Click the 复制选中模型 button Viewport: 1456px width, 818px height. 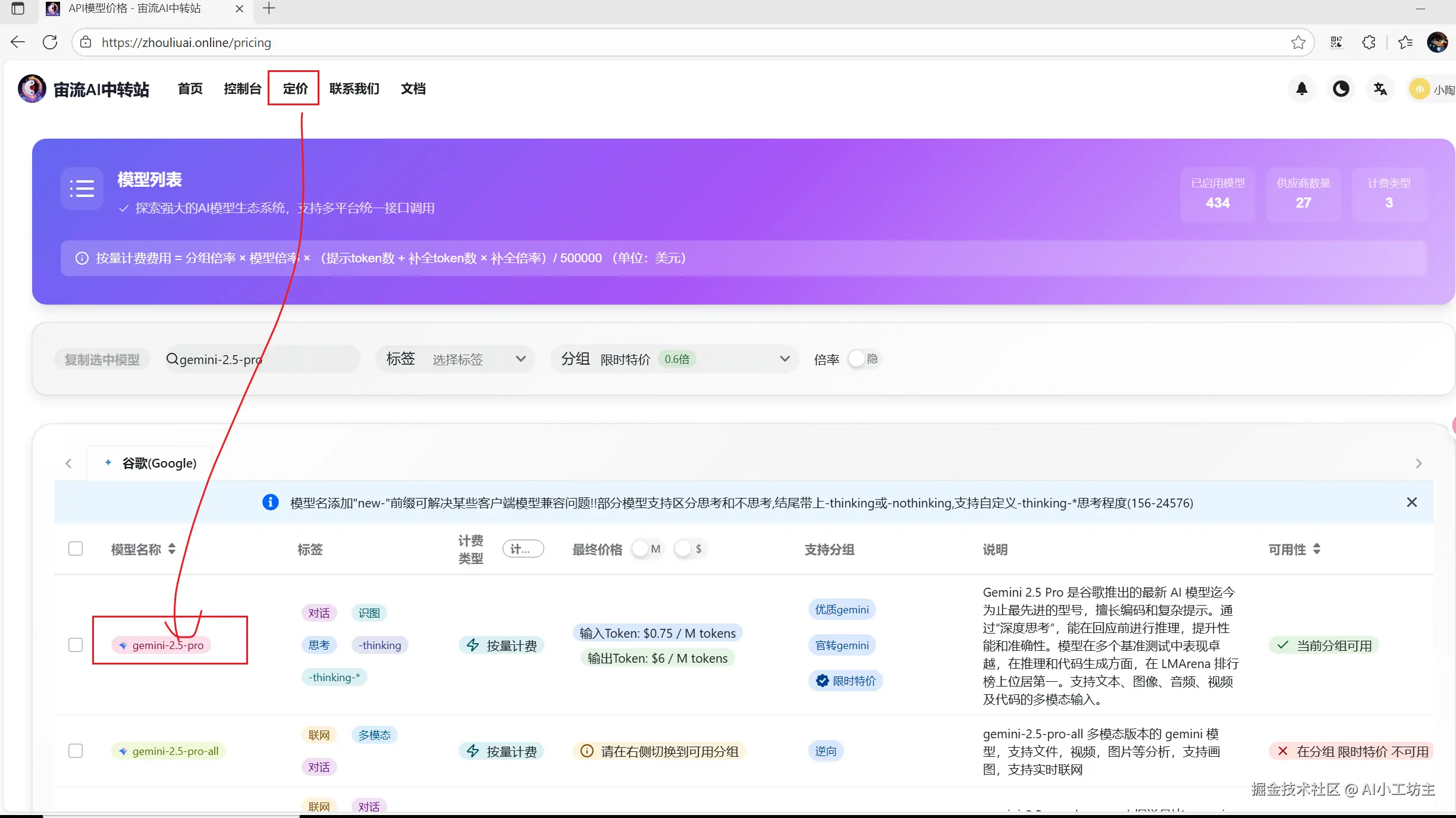point(102,359)
